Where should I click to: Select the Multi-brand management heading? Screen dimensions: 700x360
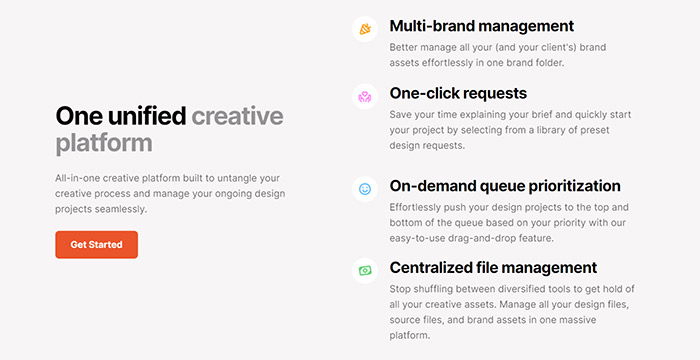click(482, 26)
